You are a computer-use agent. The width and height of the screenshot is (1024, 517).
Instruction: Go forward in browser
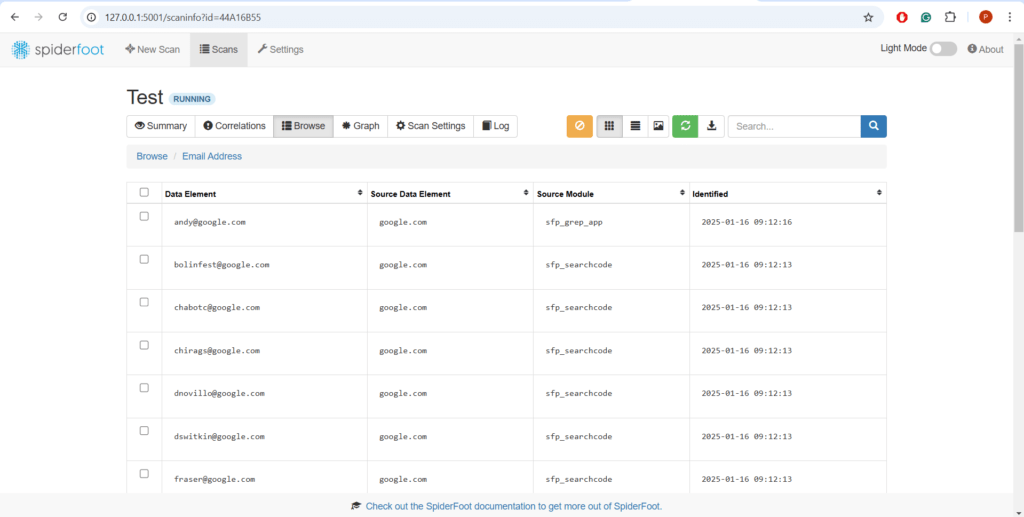[x=39, y=18]
